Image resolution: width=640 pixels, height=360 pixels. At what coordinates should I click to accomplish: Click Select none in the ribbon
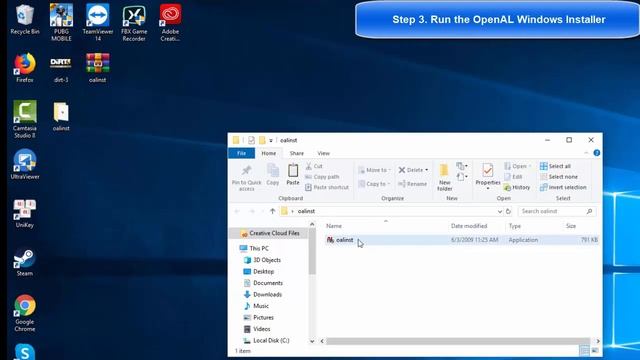(558, 177)
